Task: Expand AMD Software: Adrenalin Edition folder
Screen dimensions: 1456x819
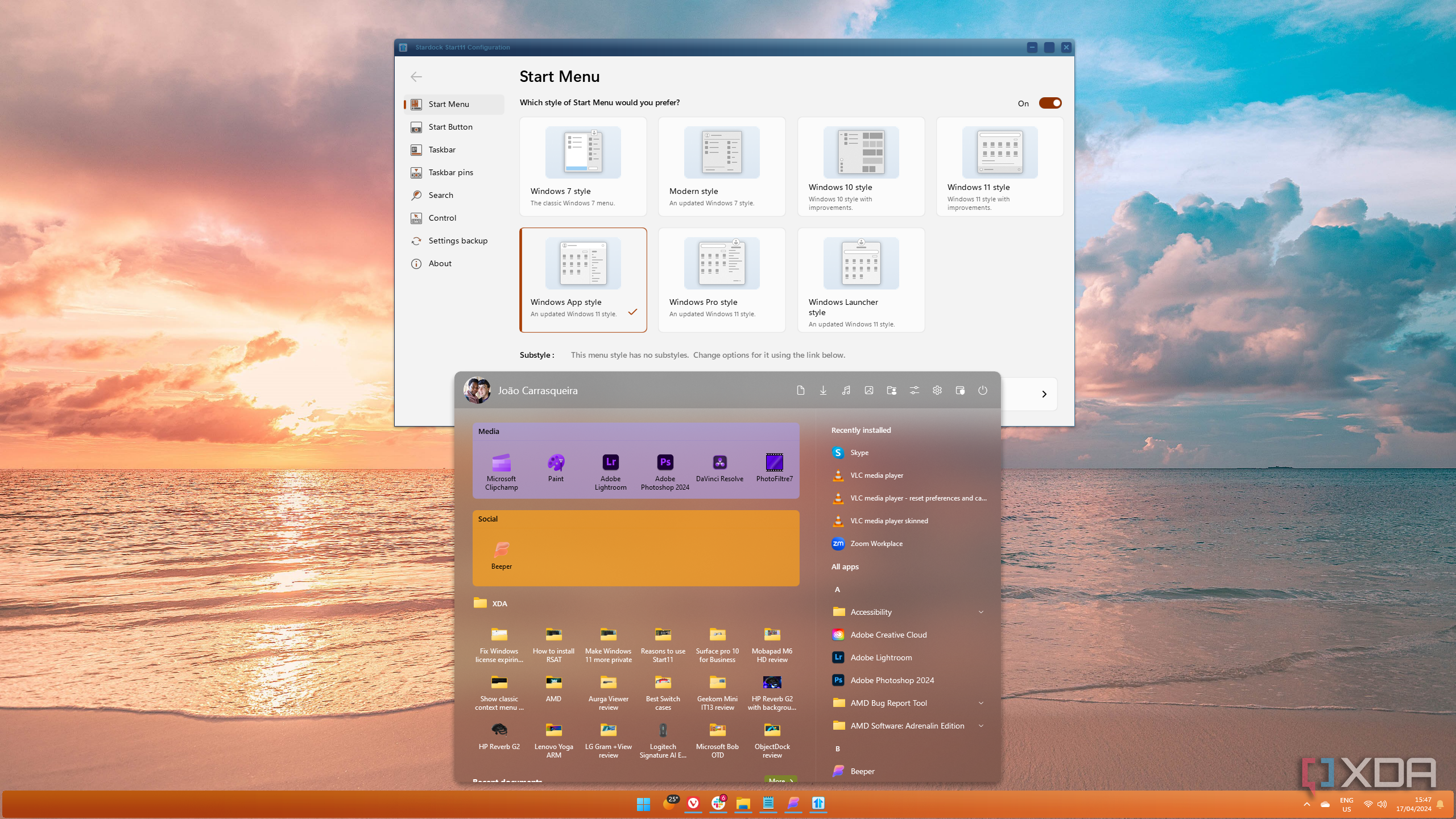Action: (x=981, y=726)
